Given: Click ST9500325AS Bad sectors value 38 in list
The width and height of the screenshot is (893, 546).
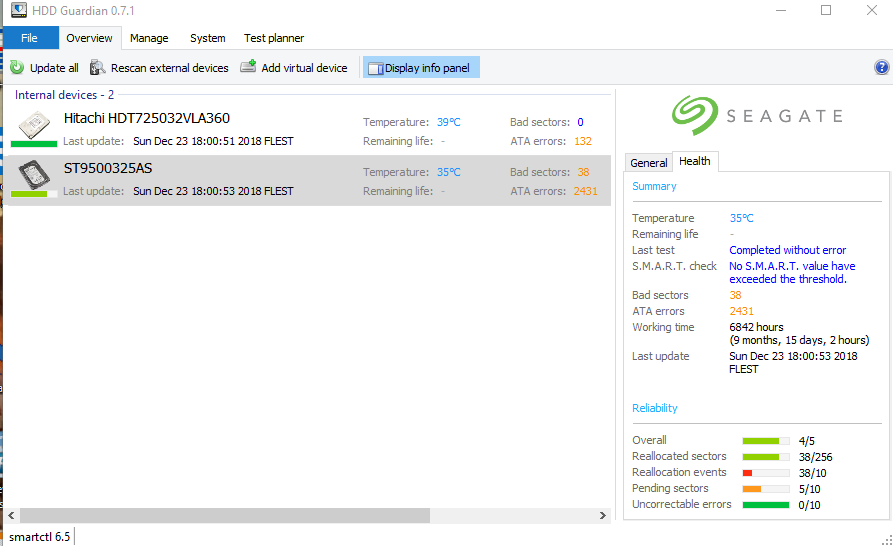Looking at the screenshot, I should point(583,172).
